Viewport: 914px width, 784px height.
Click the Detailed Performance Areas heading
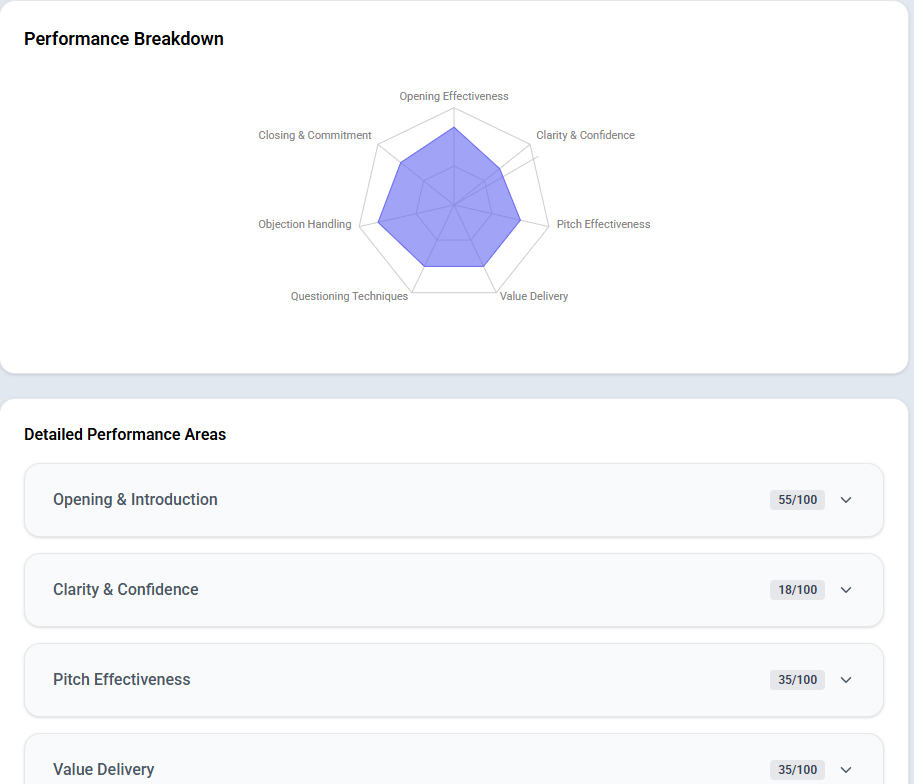point(125,434)
